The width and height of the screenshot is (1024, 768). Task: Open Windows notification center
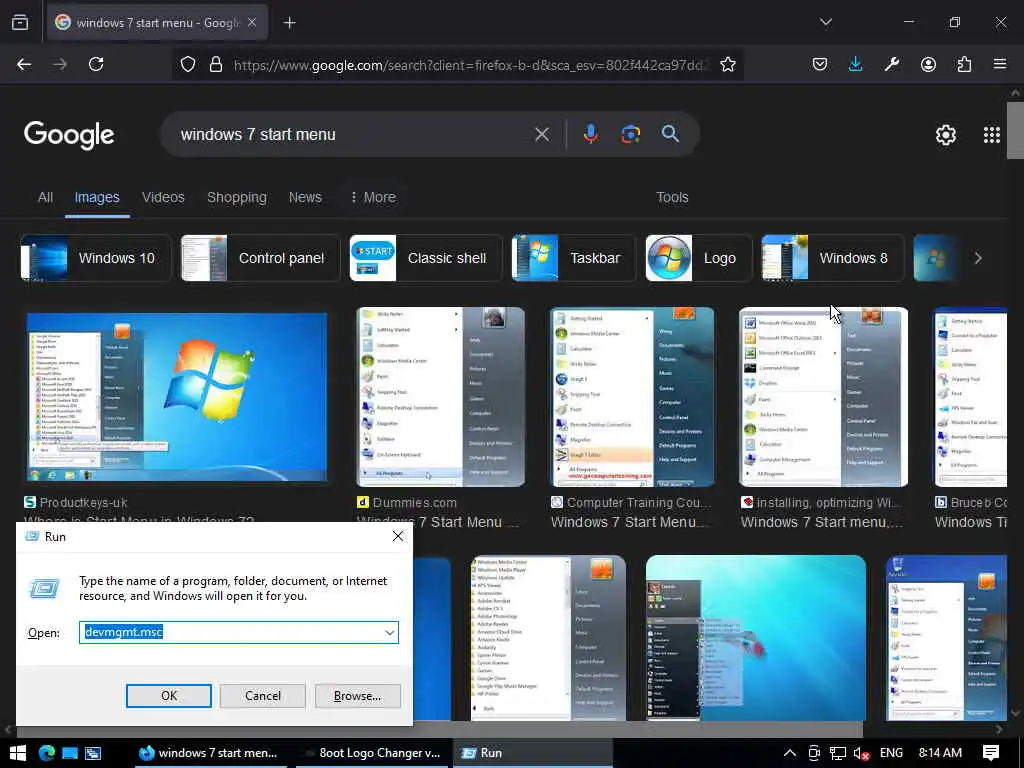pyautogui.click(x=991, y=753)
